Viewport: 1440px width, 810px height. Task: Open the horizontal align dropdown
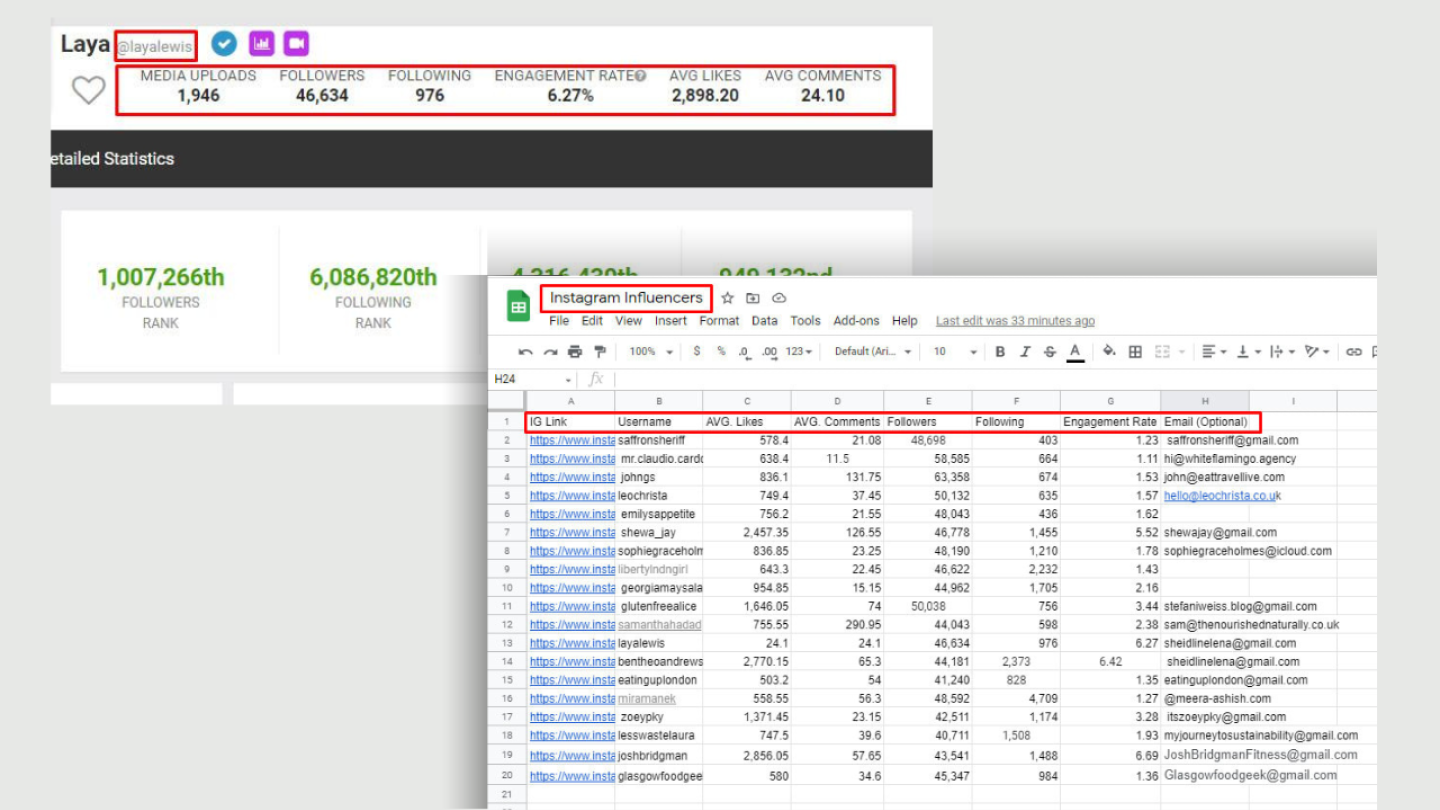pyautogui.click(x=1215, y=352)
